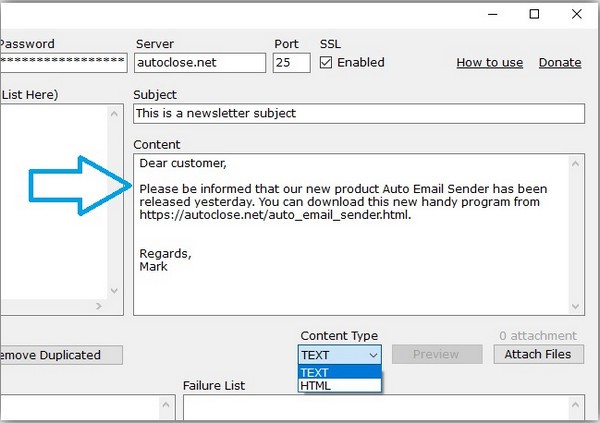Toggle the SSL Enabled checkbox

[327, 62]
